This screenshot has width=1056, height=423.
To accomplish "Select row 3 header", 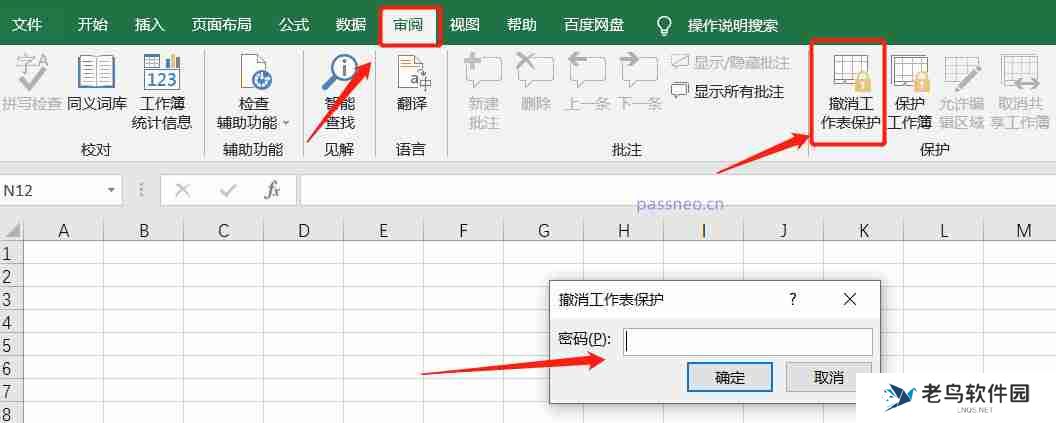I will coord(9,300).
